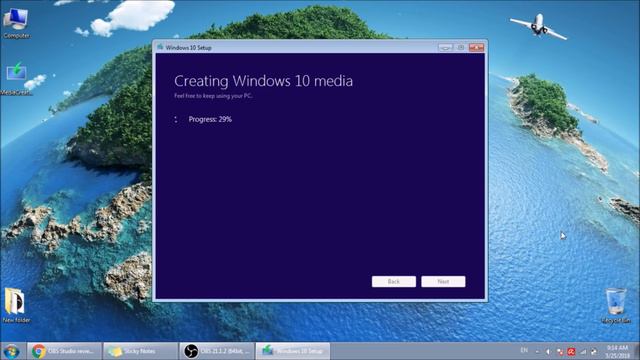Open Sticky Notes from the taskbar
Screen dimensions: 640x360
140,351
